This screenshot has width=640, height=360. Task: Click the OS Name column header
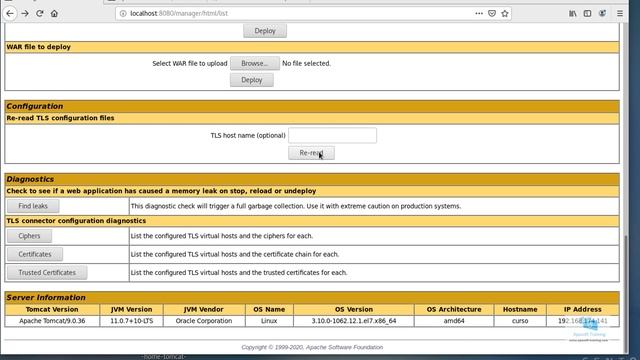click(x=269, y=309)
